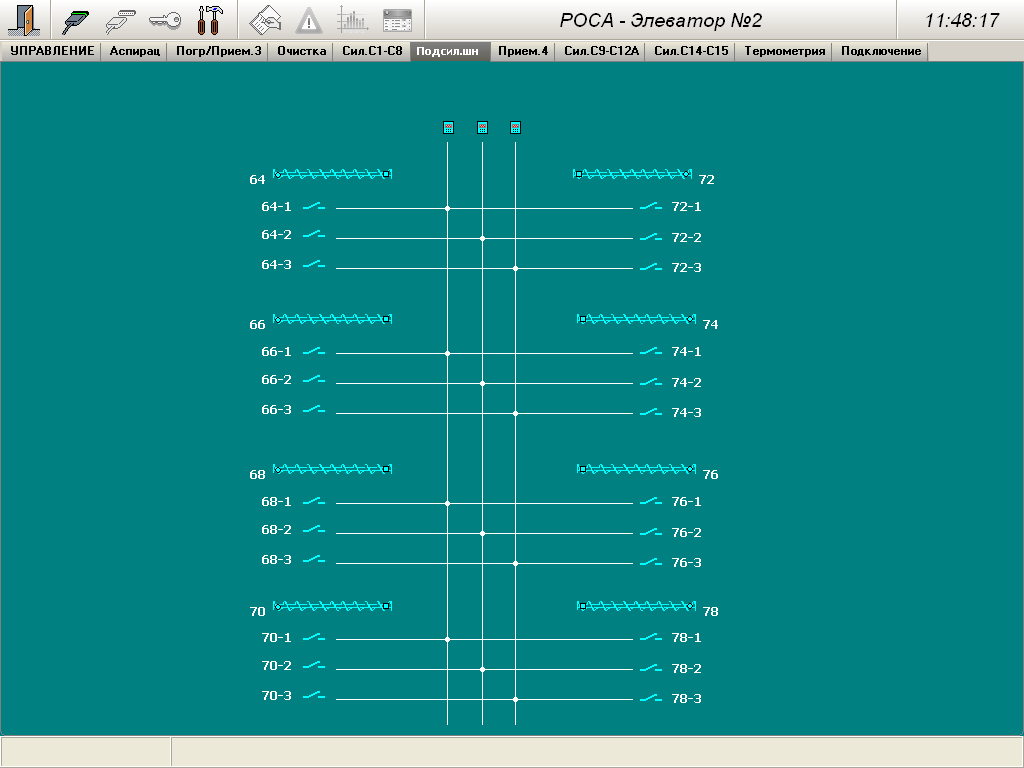Toggle the switch symbol for 68-3
The width and height of the screenshot is (1024, 768).
point(314,559)
